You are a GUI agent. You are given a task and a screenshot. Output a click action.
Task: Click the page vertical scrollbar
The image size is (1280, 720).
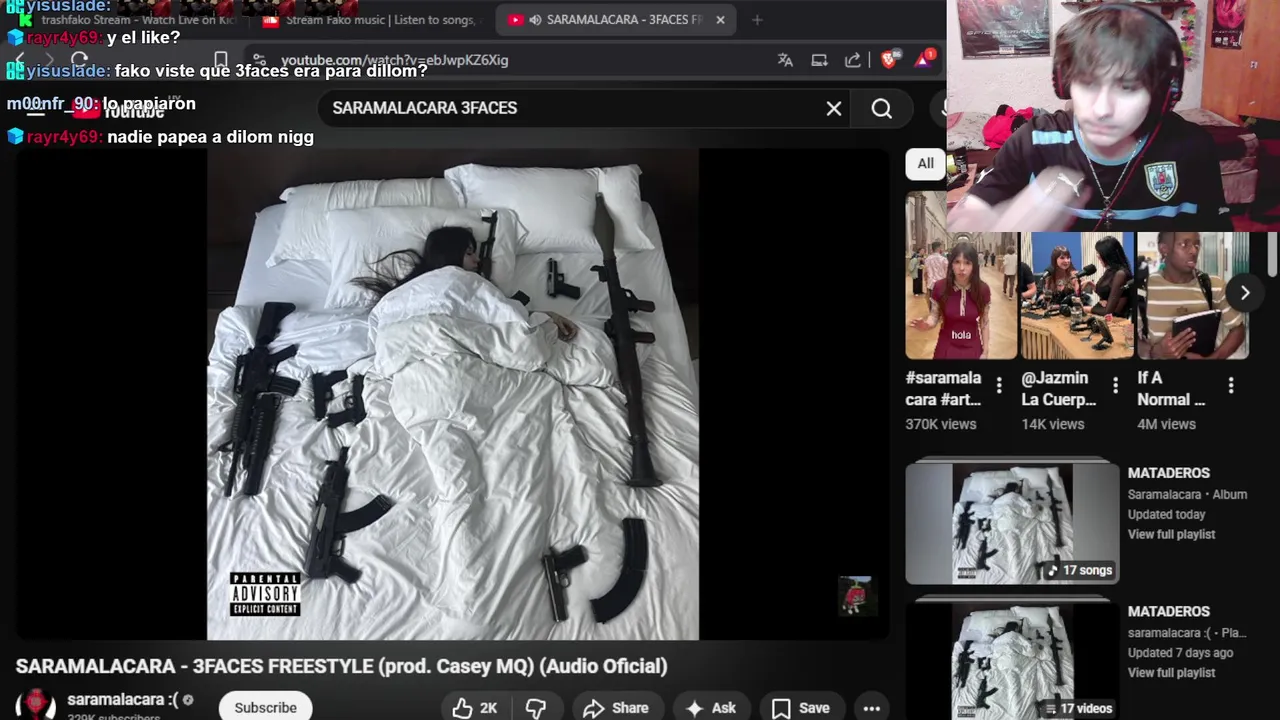1271,255
